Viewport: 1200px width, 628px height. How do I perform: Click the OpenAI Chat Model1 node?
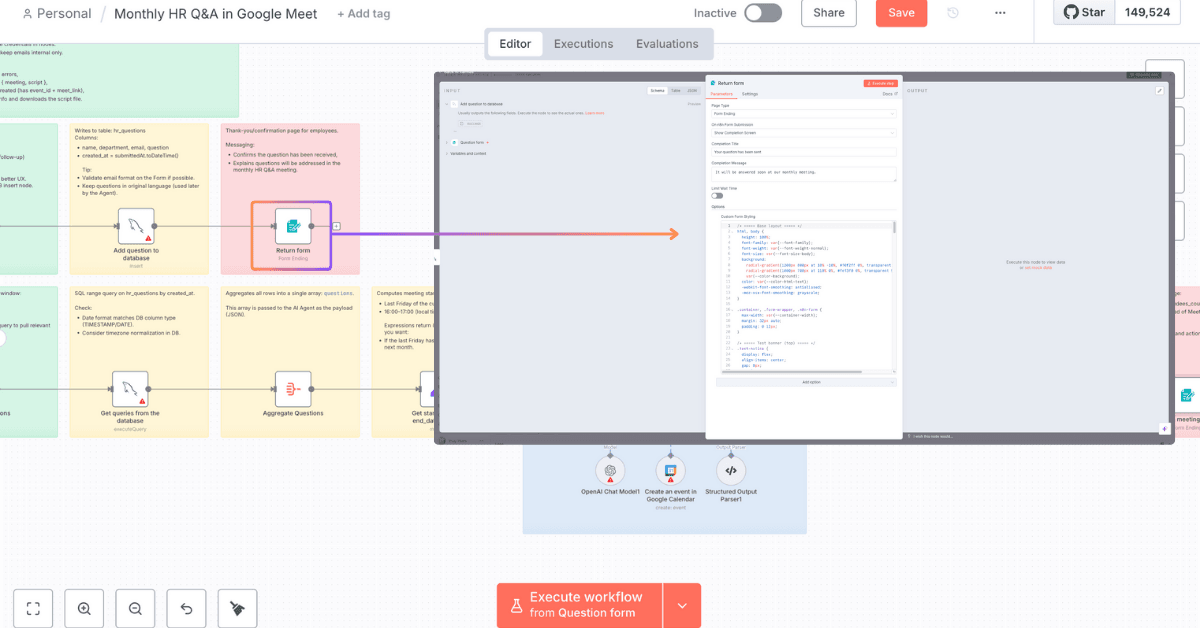[610, 470]
